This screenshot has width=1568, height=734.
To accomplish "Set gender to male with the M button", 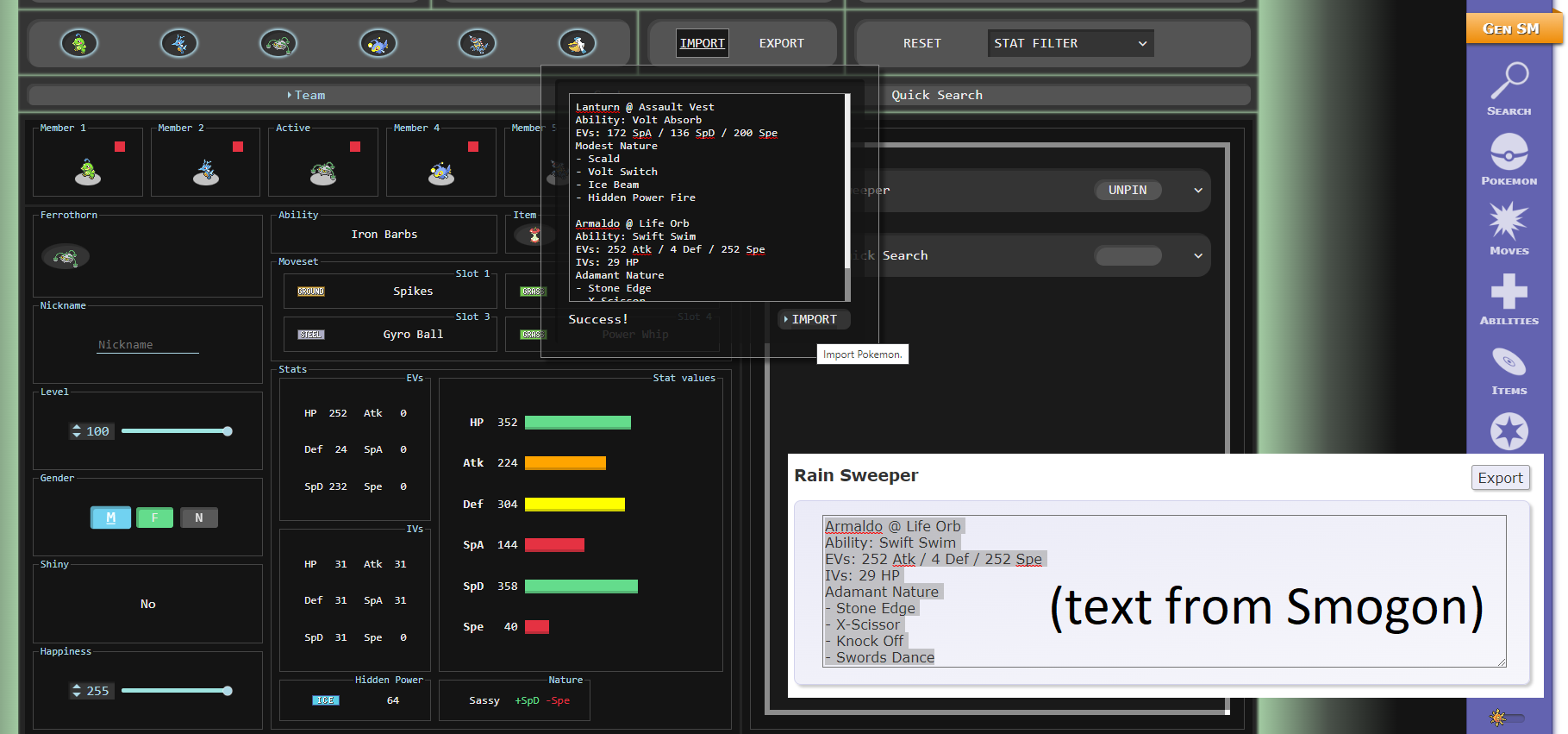I will pos(110,518).
